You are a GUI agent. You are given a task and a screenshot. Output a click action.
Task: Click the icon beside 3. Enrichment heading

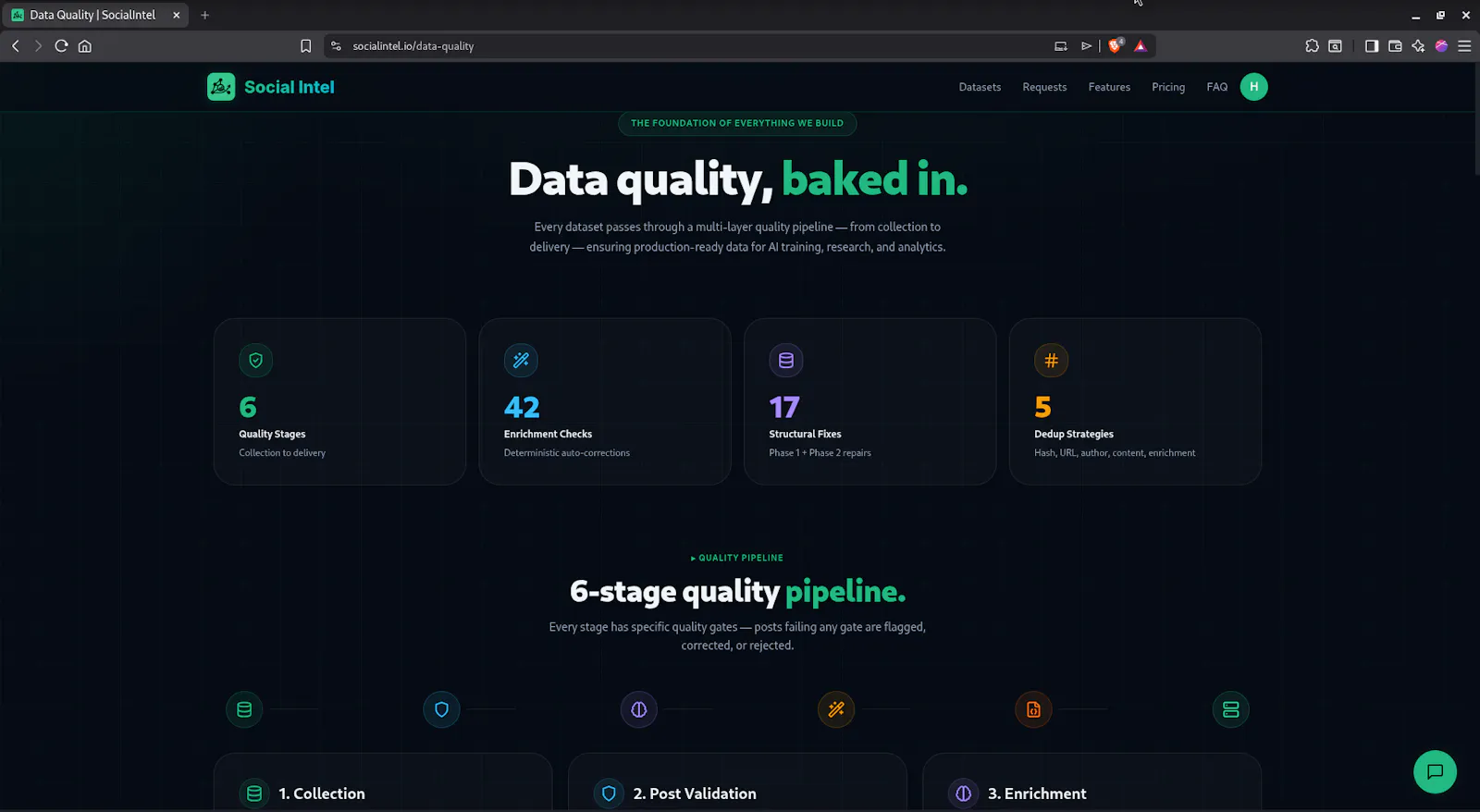pos(963,794)
